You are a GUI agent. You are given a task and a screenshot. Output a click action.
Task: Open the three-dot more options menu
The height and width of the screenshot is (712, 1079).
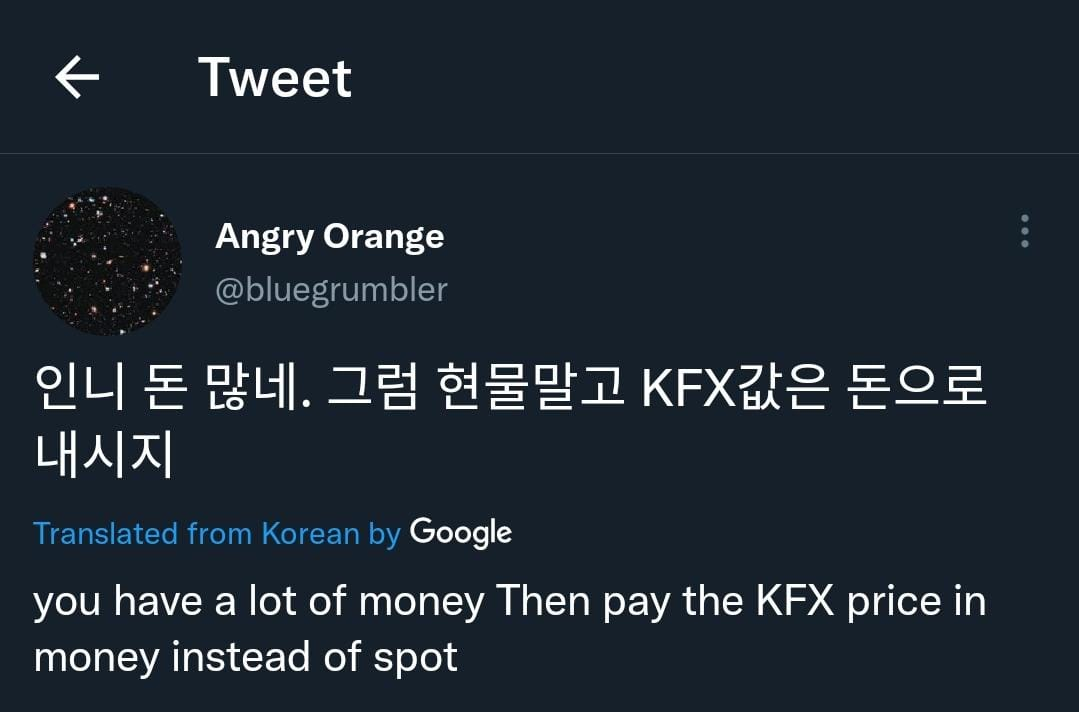[1024, 231]
